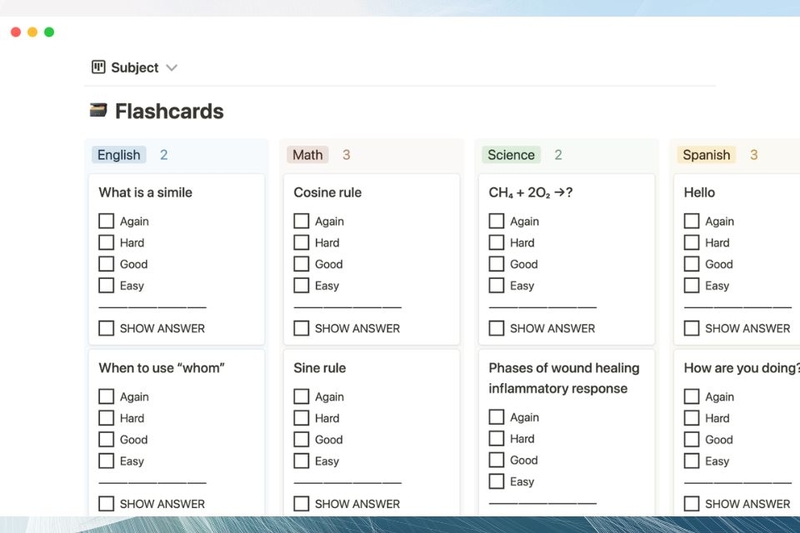The width and height of the screenshot is (800, 533).
Task: Tick SHOW ANSWER on CH₄ + 2O₂ card
Action: click(x=496, y=328)
